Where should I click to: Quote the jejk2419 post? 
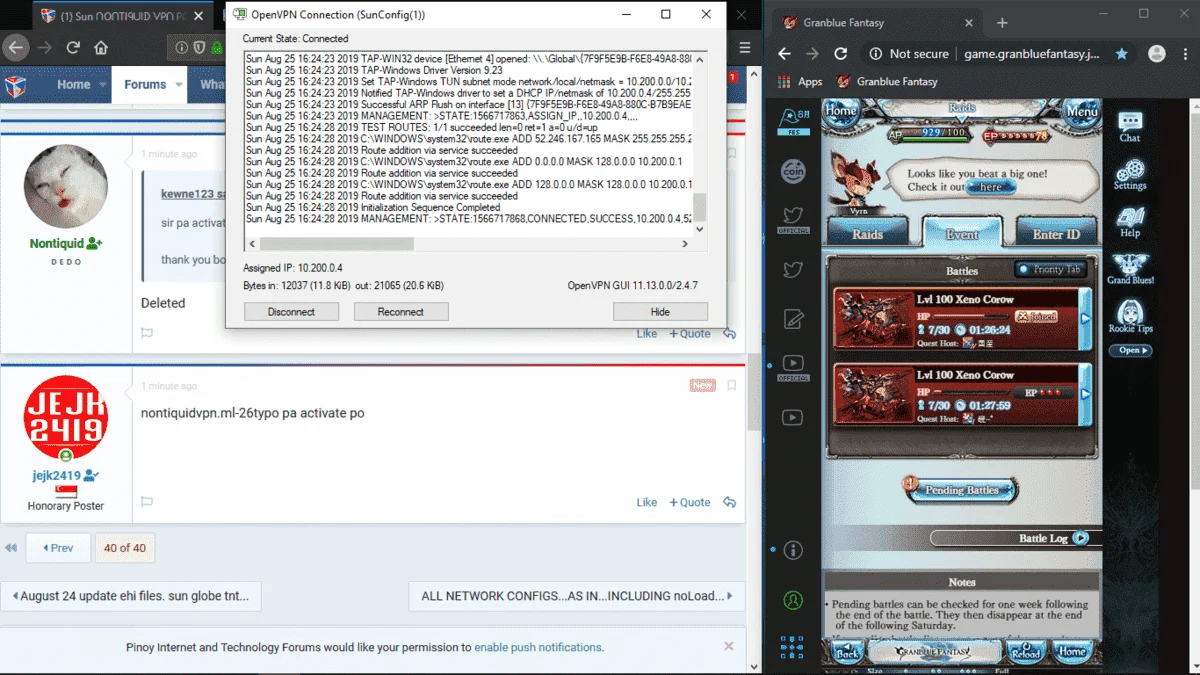click(x=690, y=502)
